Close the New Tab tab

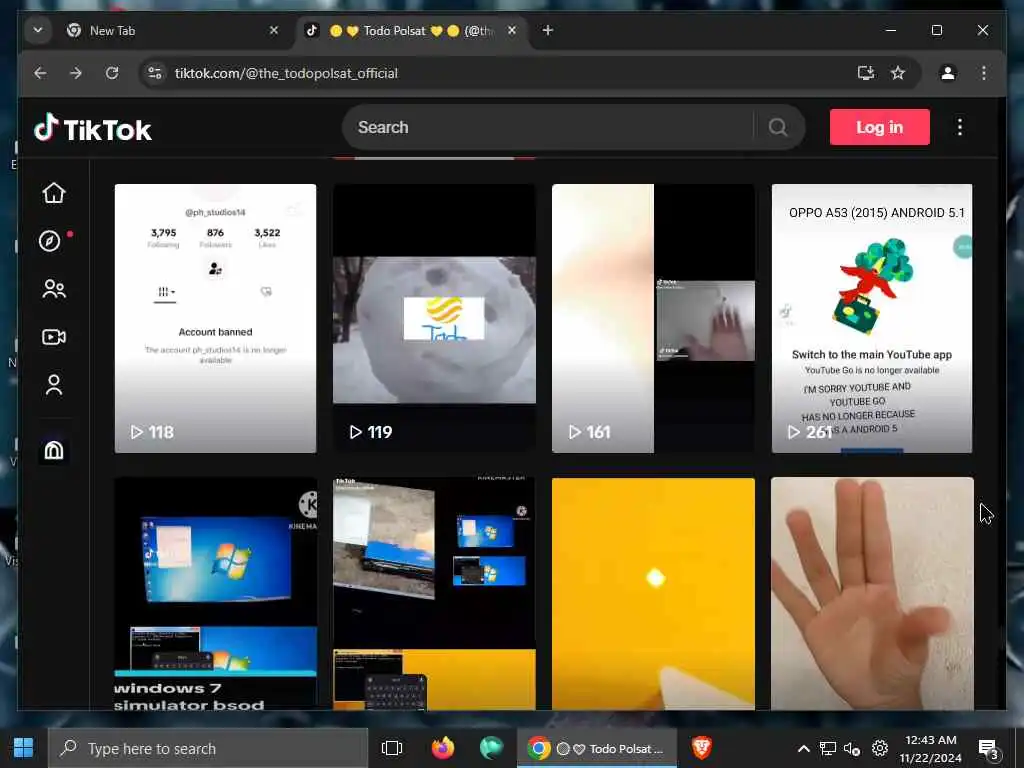point(274,30)
